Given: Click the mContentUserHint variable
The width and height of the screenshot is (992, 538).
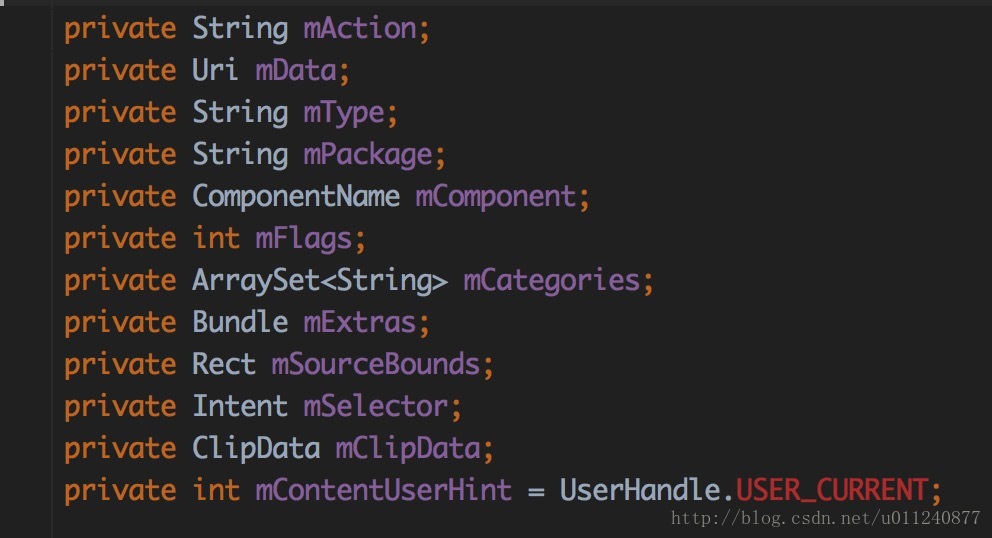Looking at the screenshot, I should coord(383,491).
